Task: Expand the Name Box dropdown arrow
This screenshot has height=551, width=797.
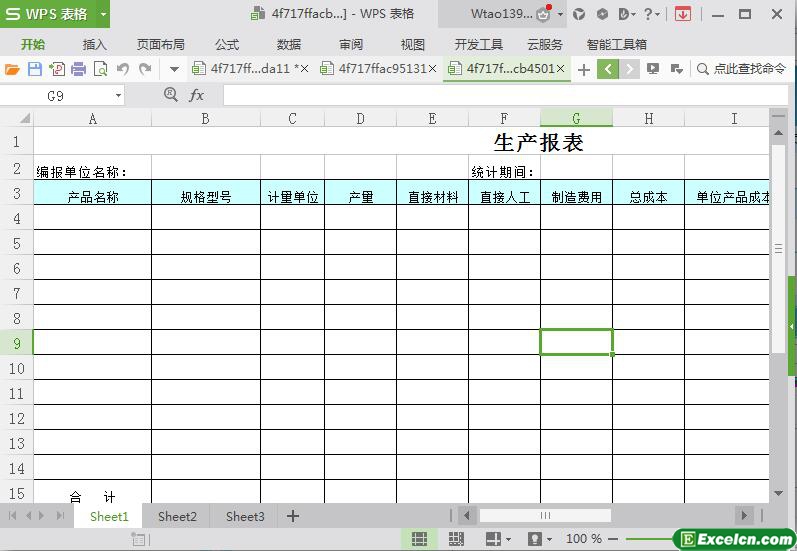Action: [118, 96]
